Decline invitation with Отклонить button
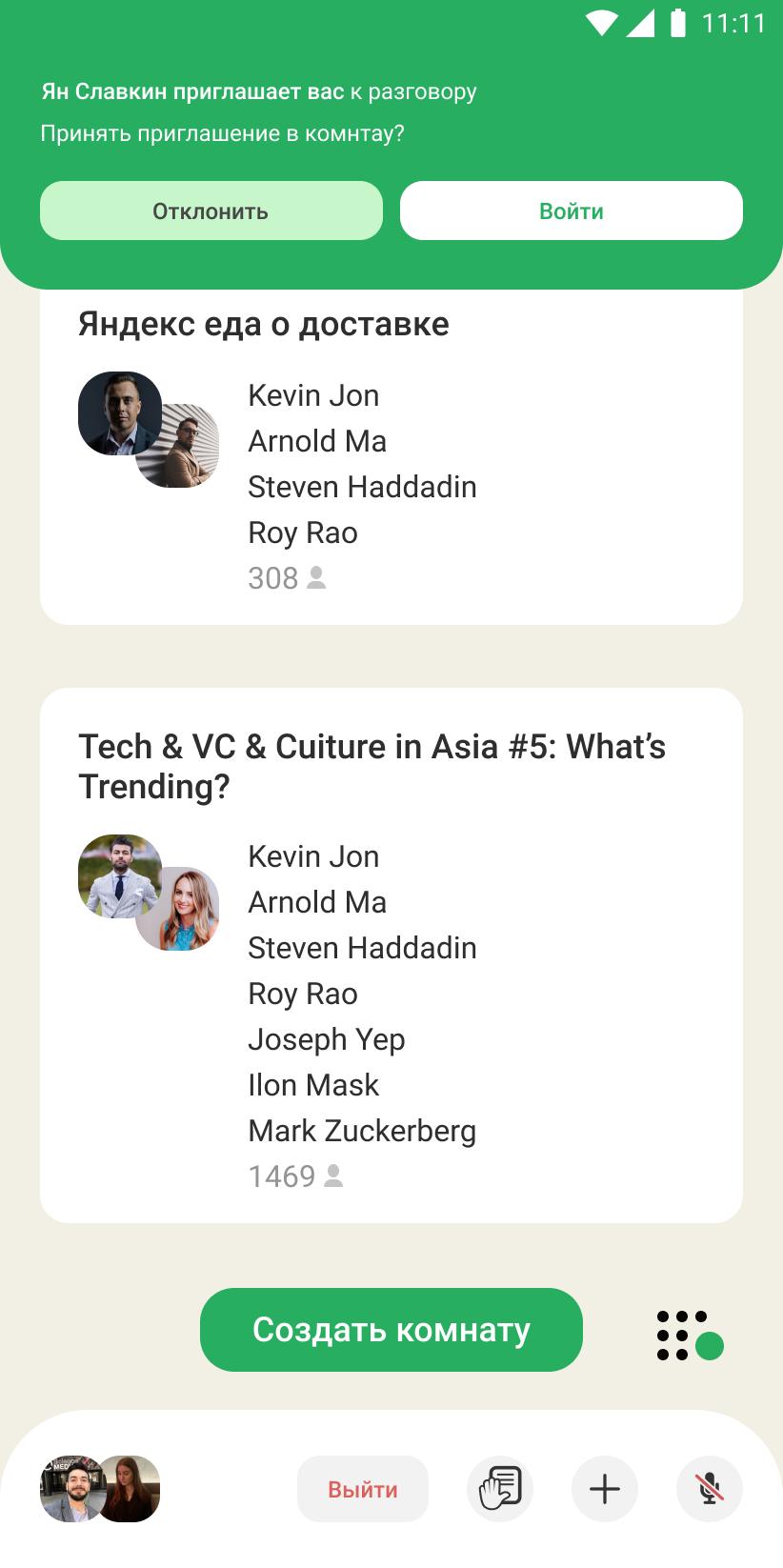Image resolution: width=783 pixels, height=1568 pixels. click(211, 211)
